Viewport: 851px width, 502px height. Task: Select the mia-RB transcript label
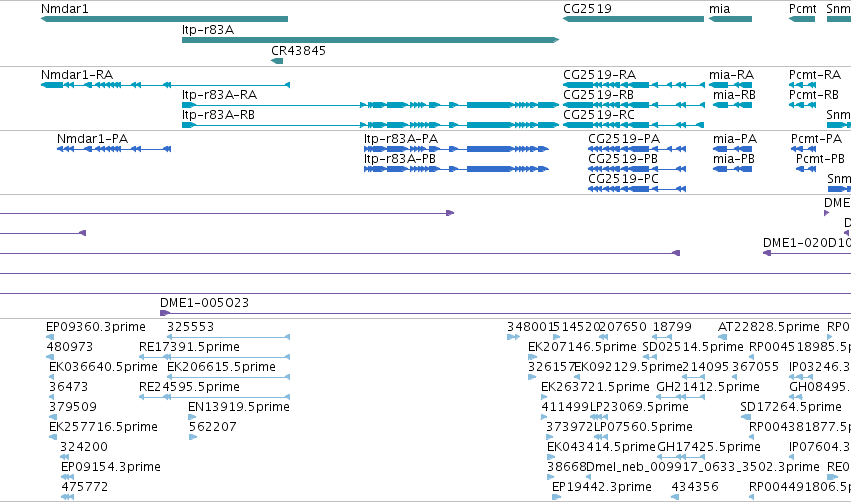(x=734, y=94)
